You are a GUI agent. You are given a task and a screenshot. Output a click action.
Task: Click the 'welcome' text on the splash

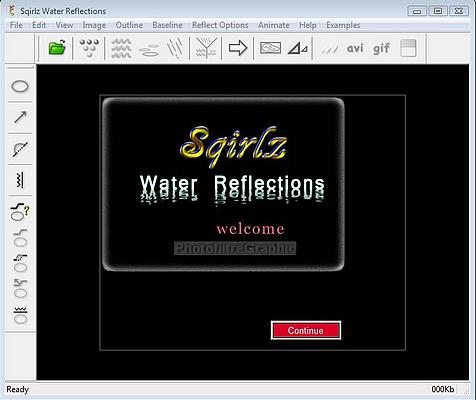coord(250,229)
